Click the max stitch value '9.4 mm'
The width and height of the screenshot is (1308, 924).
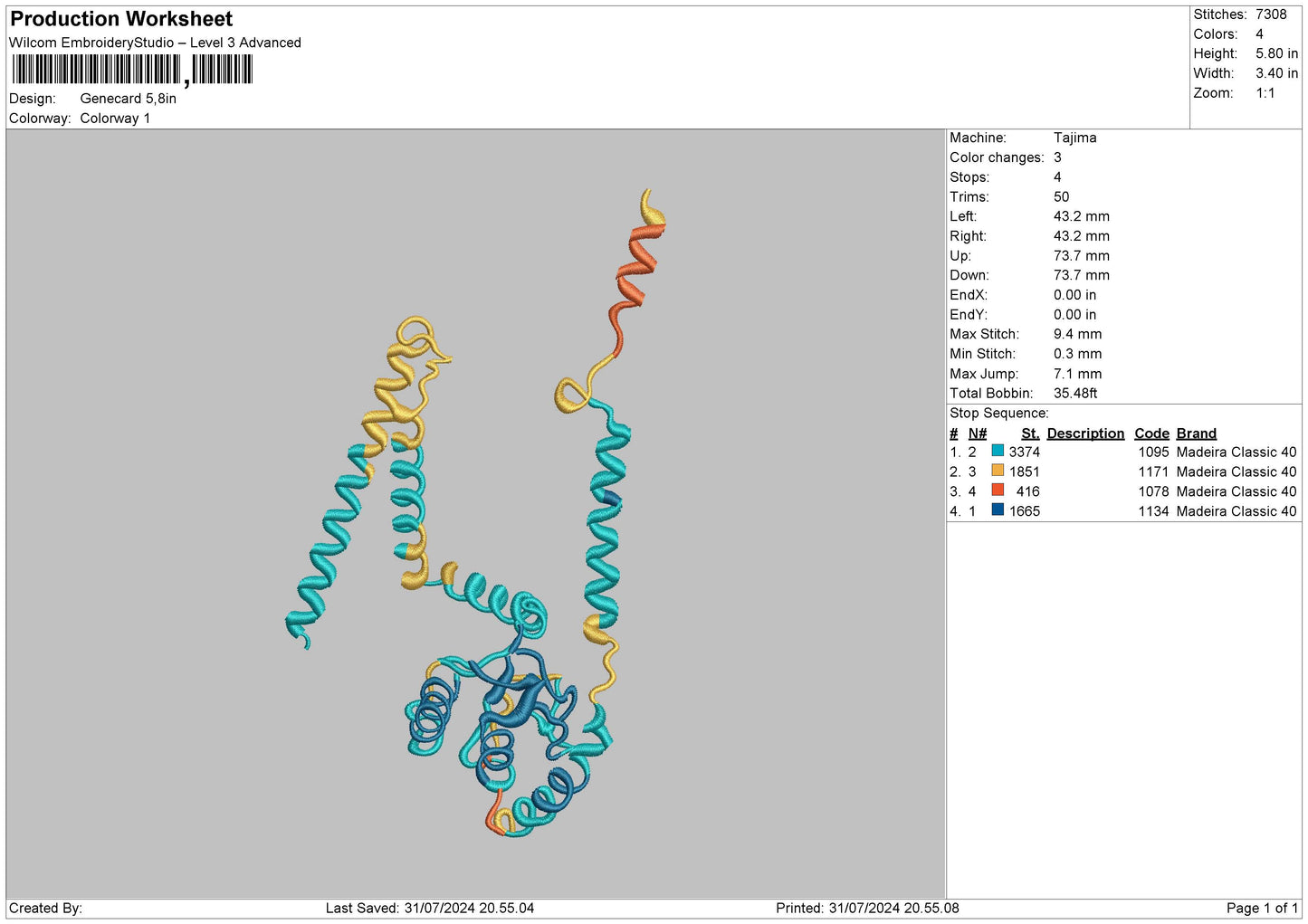click(1078, 334)
